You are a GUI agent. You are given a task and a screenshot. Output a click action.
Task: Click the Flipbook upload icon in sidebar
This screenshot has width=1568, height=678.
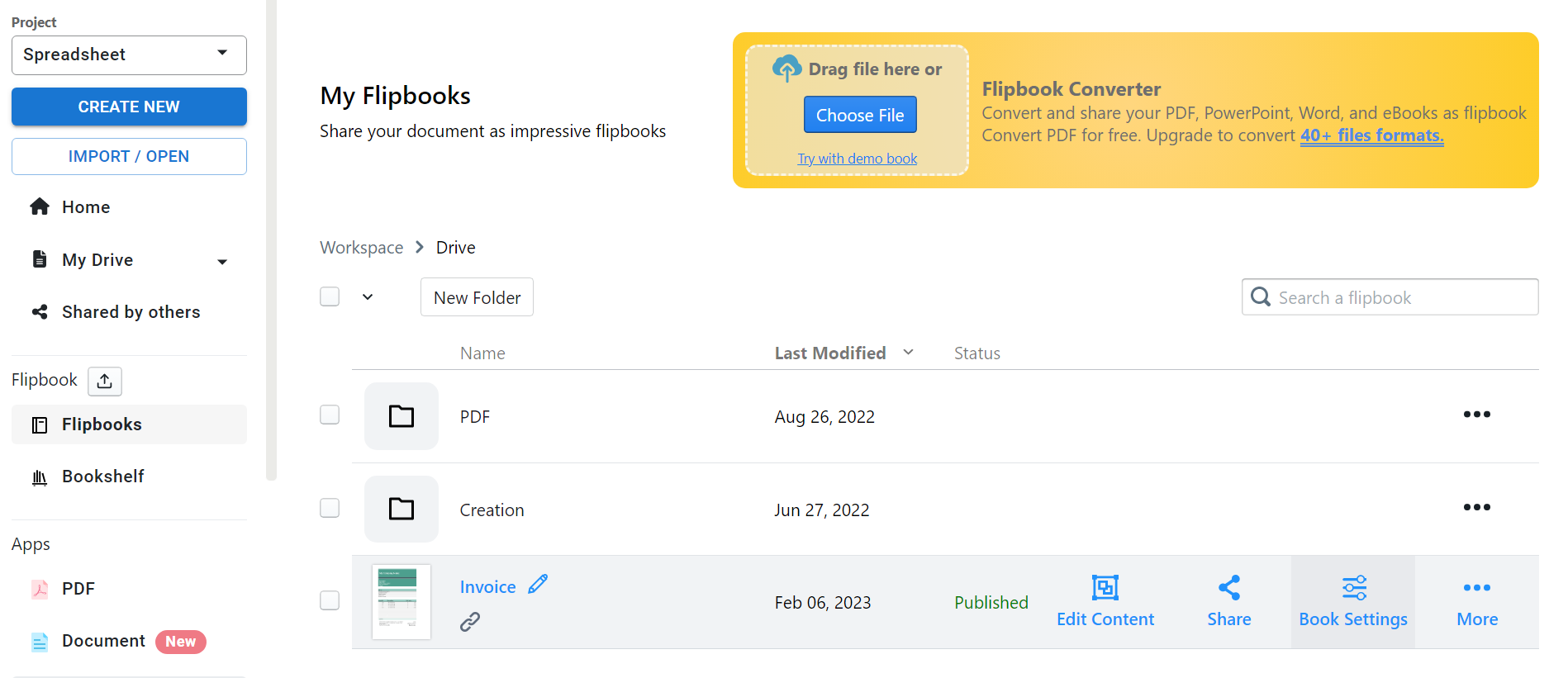click(105, 381)
